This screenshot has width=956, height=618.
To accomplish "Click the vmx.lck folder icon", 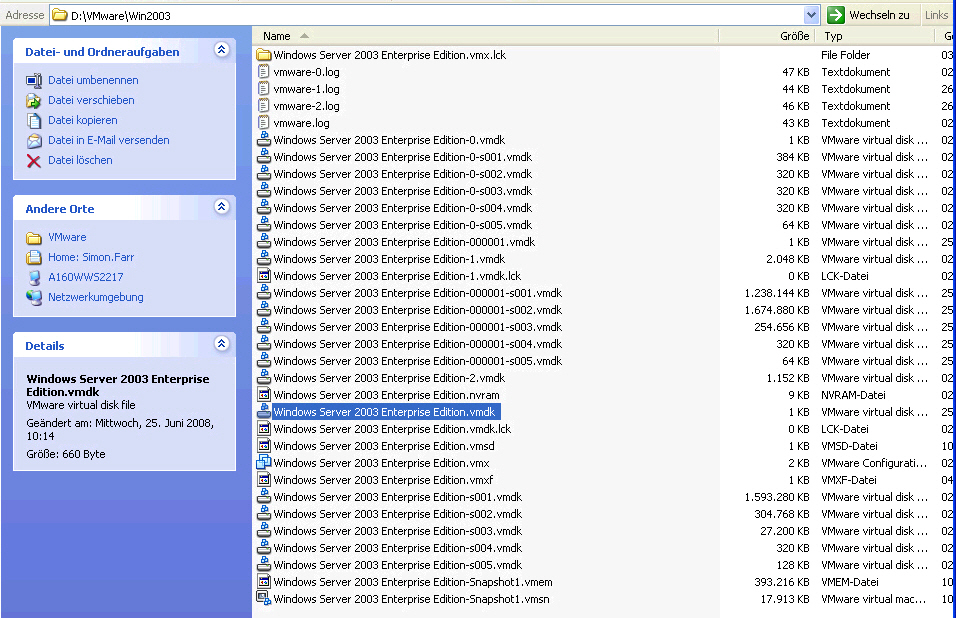I will (264, 55).
